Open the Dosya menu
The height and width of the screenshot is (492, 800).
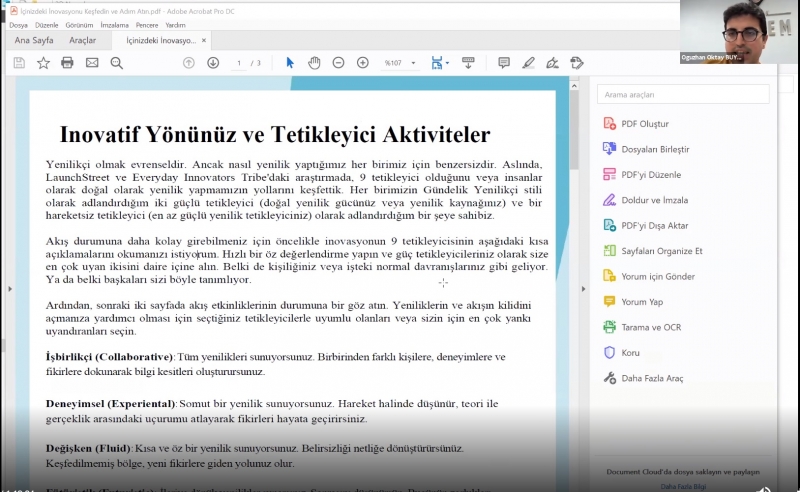point(18,25)
